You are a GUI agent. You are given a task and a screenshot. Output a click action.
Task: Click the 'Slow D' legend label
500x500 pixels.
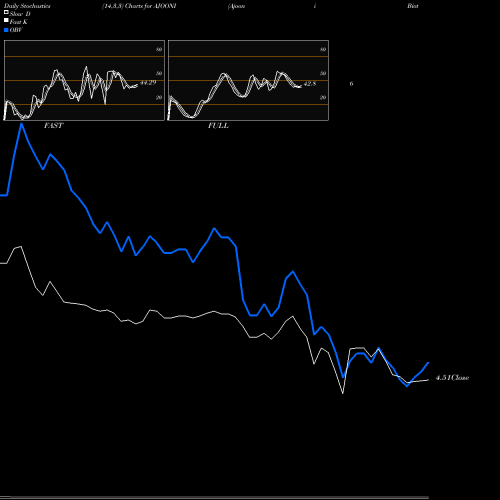20,14
